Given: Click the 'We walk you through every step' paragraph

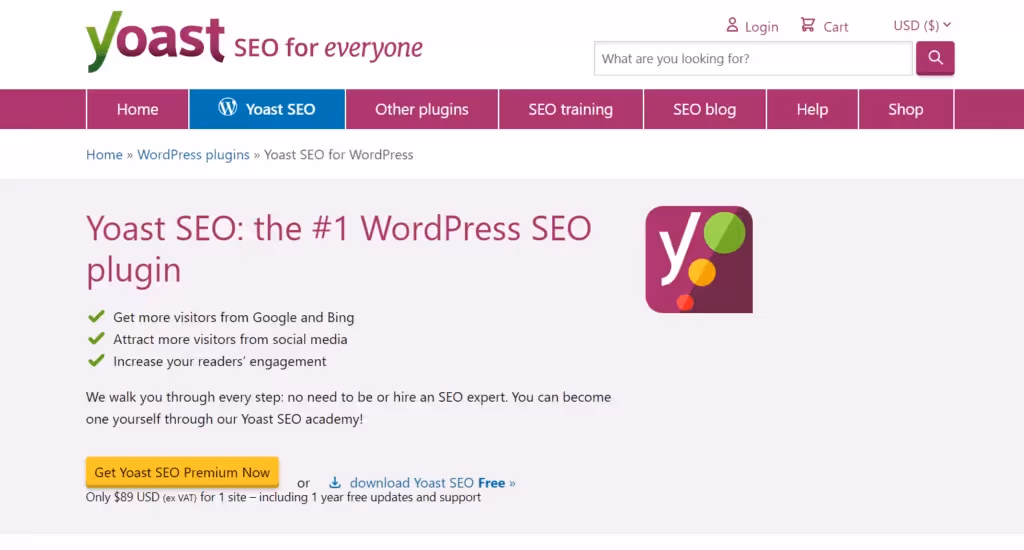Looking at the screenshot, I should (348, 408).
